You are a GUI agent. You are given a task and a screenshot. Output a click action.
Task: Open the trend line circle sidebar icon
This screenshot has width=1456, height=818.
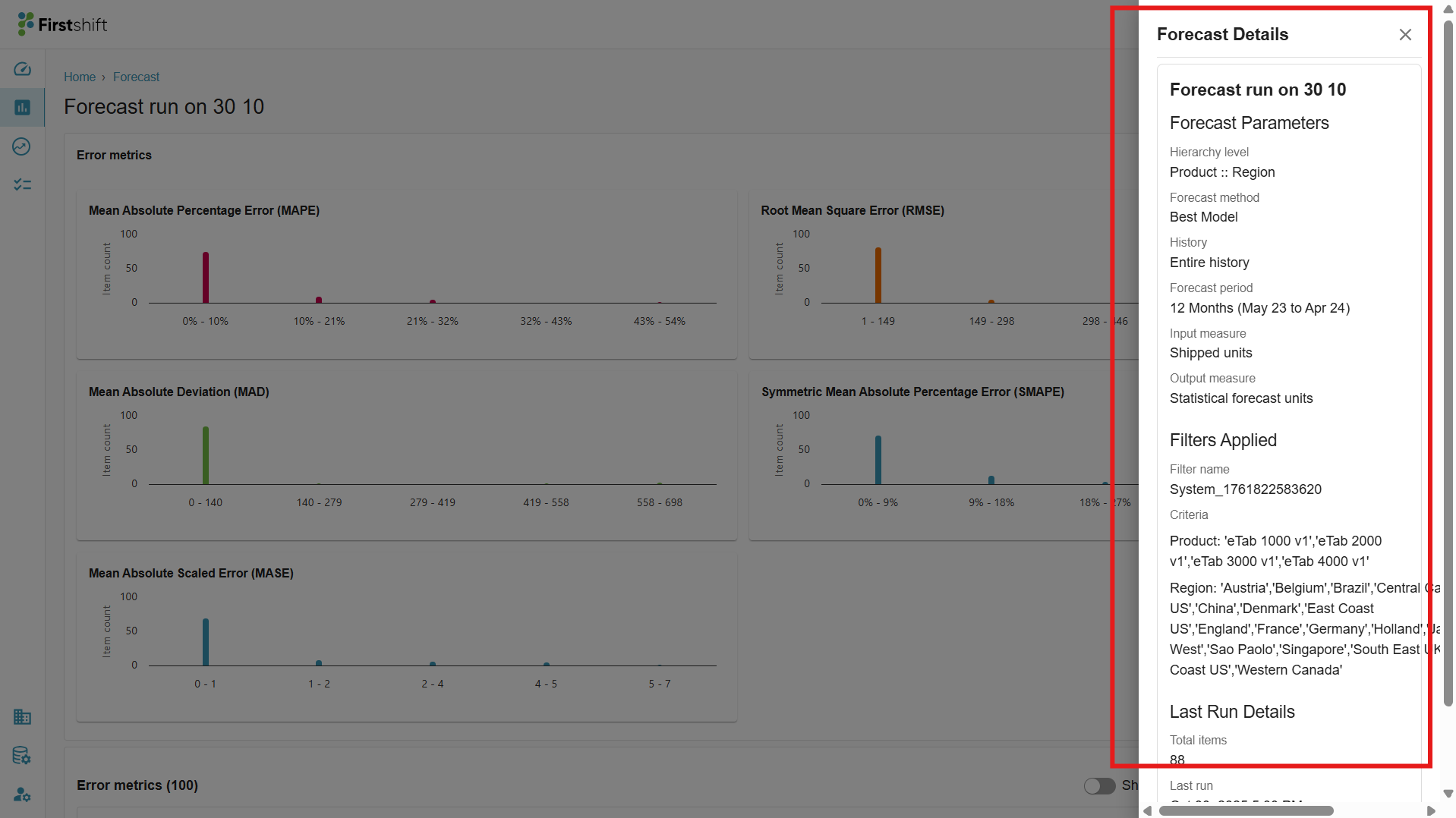click(x=22, y=146)
